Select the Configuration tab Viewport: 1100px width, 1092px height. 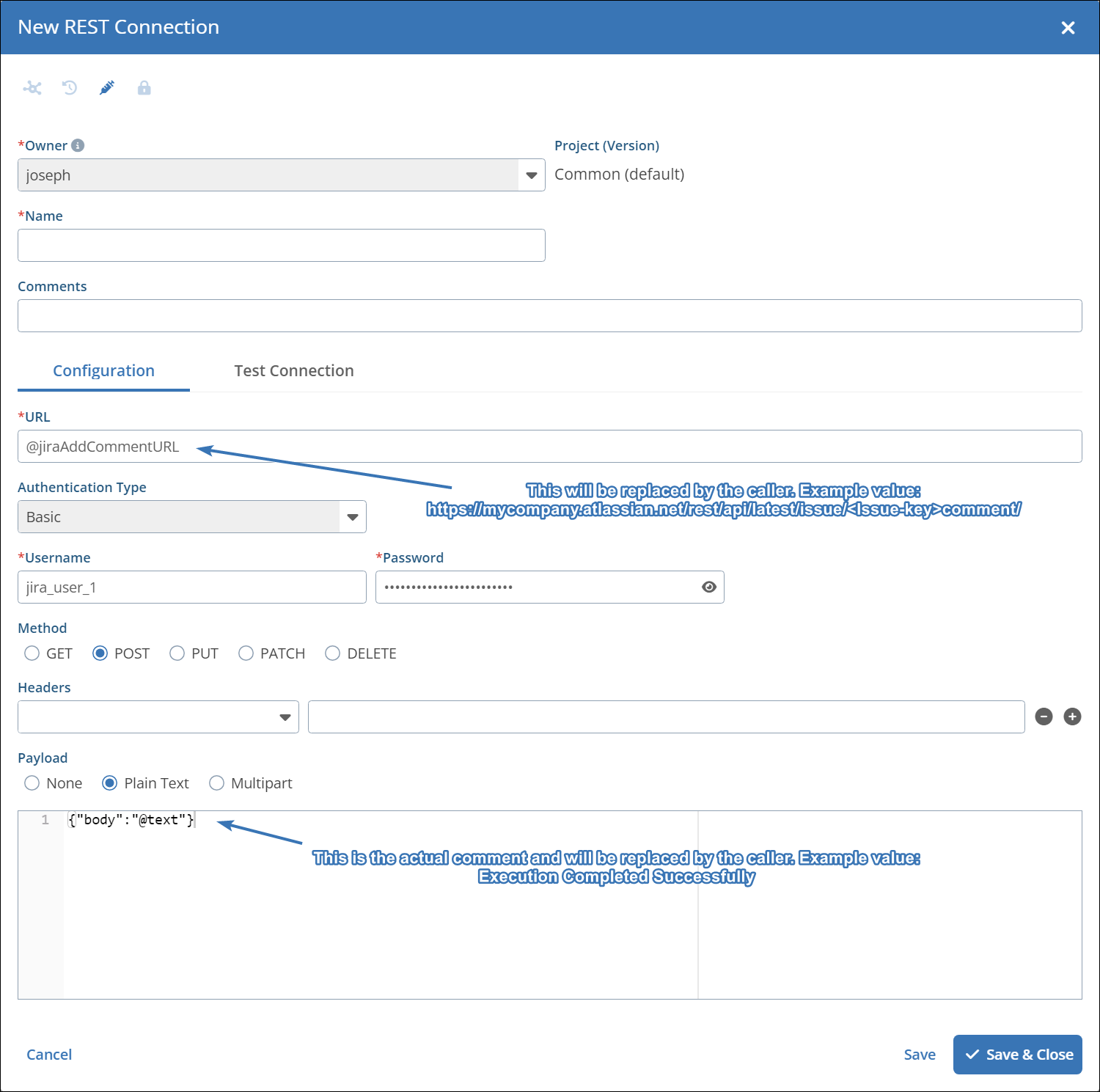103,371
